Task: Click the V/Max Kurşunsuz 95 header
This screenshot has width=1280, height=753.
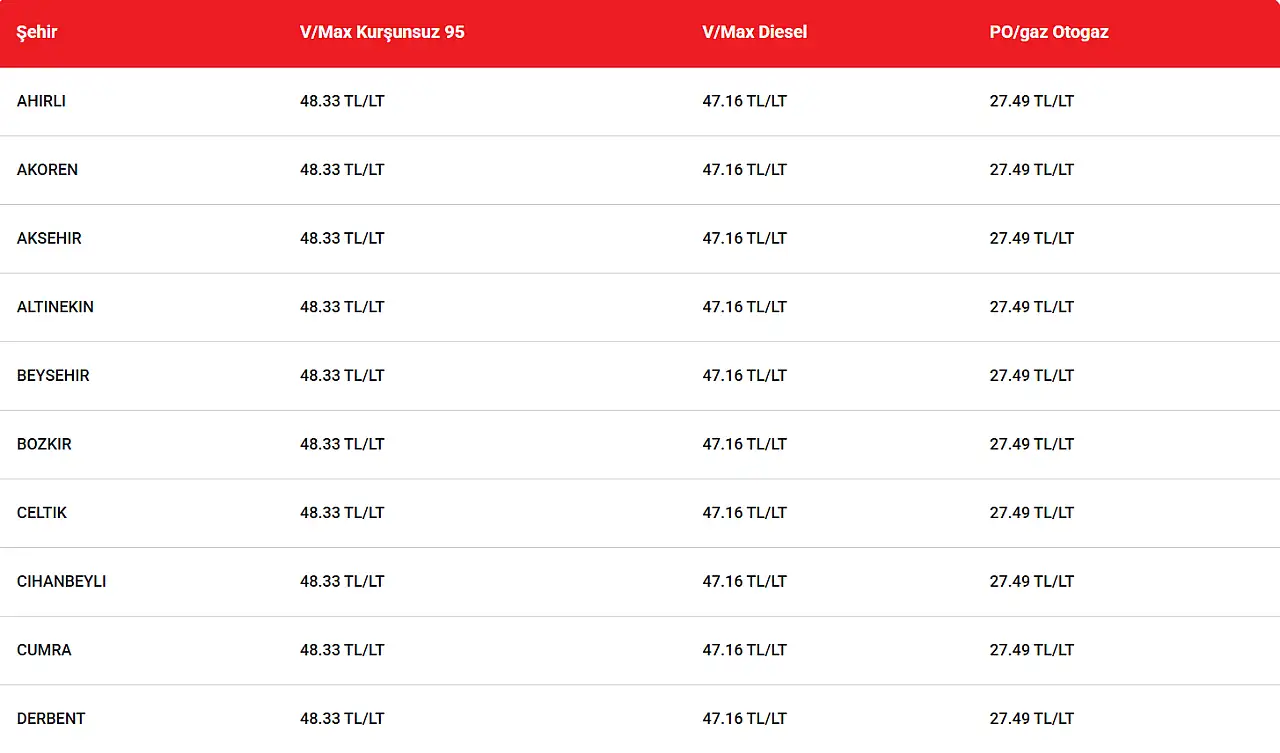Action: tap(382, 32)
